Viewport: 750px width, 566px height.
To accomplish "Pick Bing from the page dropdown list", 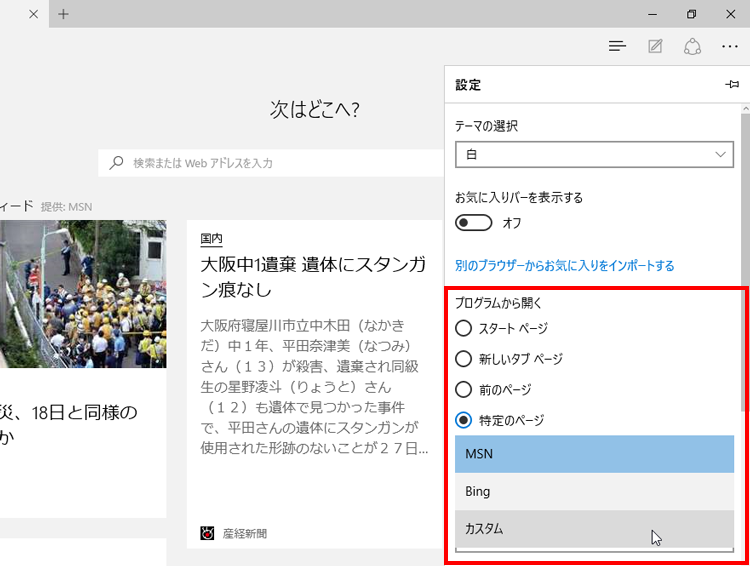I will click(x=594, y=492).
